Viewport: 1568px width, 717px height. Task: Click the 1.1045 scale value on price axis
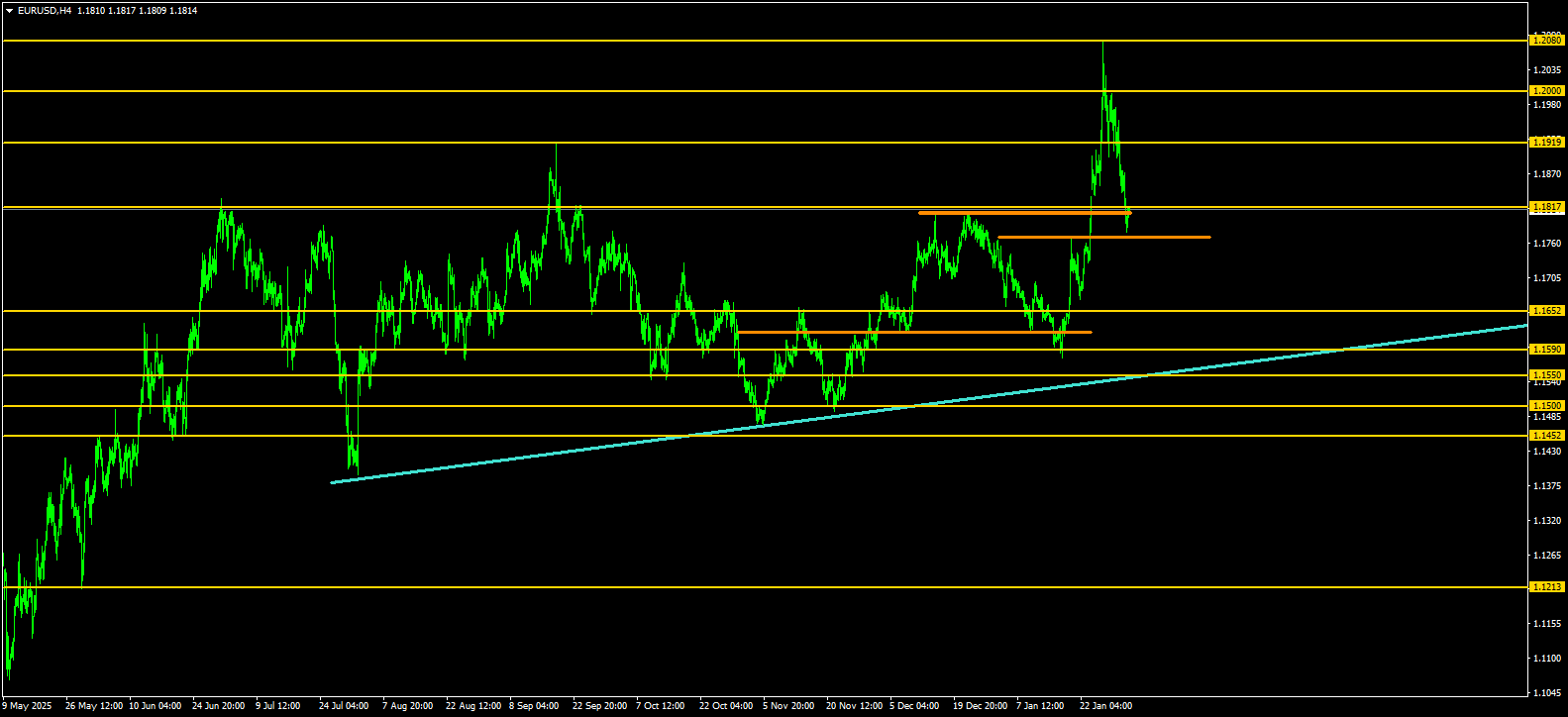coord(1548,693)
